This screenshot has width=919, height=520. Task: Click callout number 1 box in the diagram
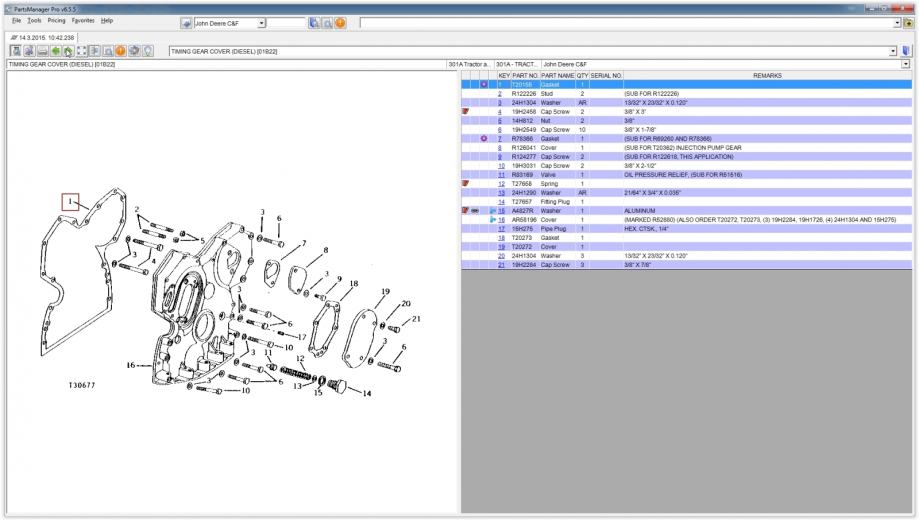click(70, 202)
